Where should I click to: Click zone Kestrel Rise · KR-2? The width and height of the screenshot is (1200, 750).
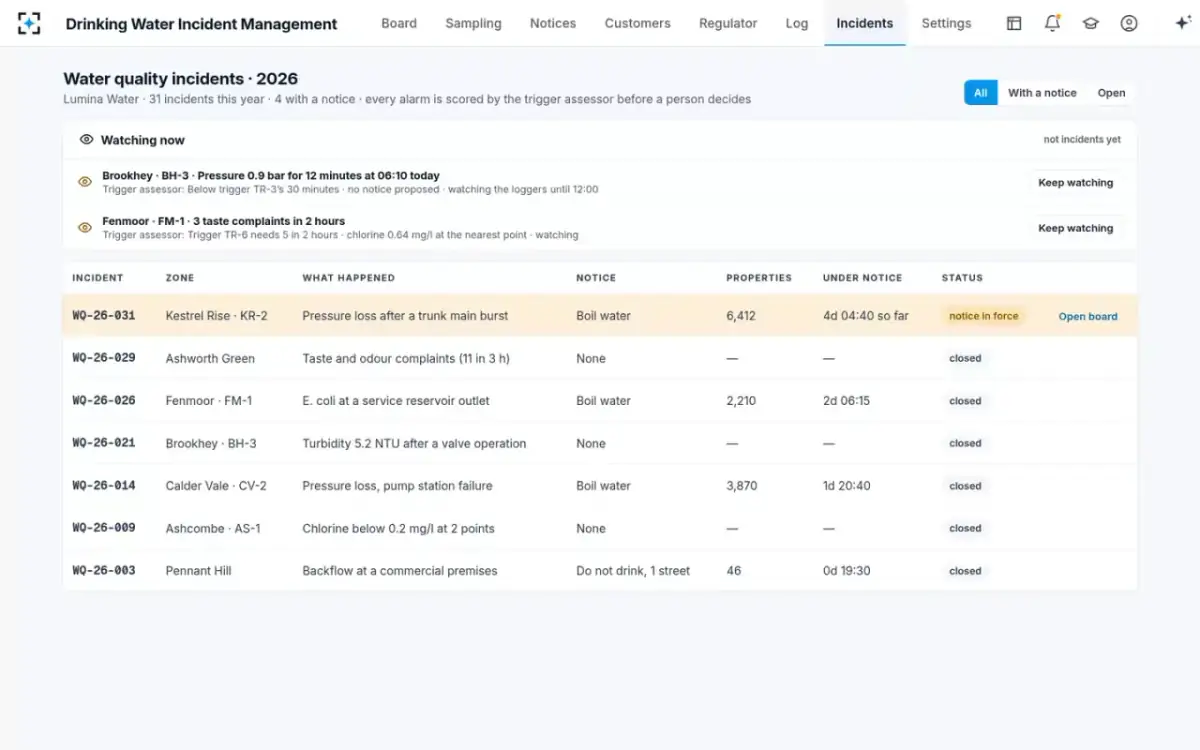[x=216, y=316]
